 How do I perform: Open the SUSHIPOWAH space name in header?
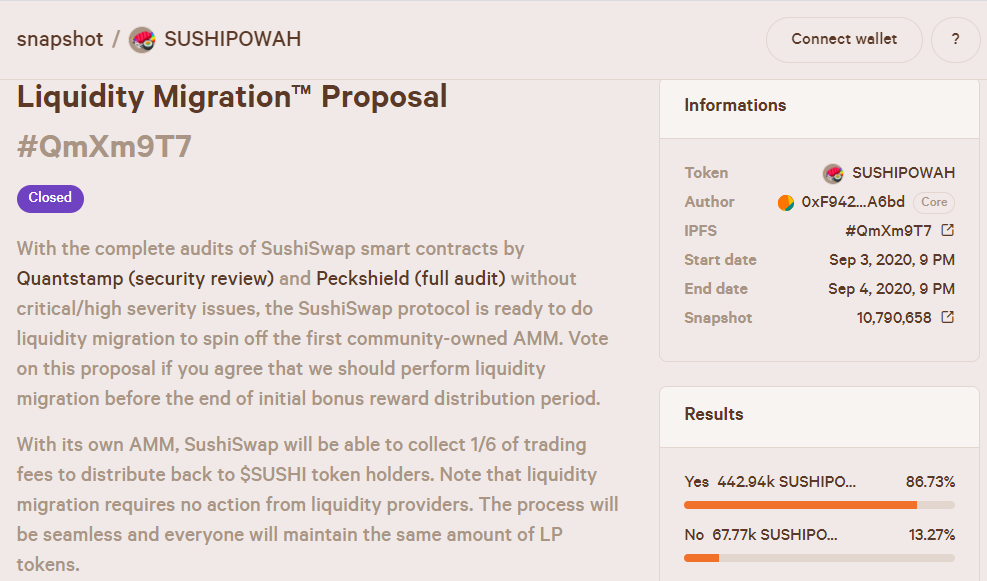(232, 39)
